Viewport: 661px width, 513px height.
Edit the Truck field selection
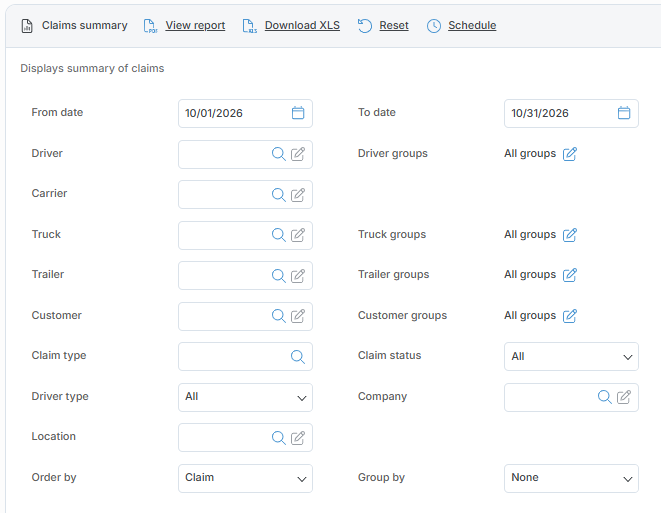point(298,235)
